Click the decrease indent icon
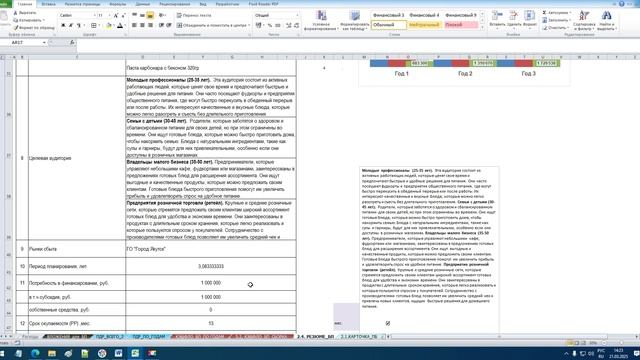 pos(161,25)
